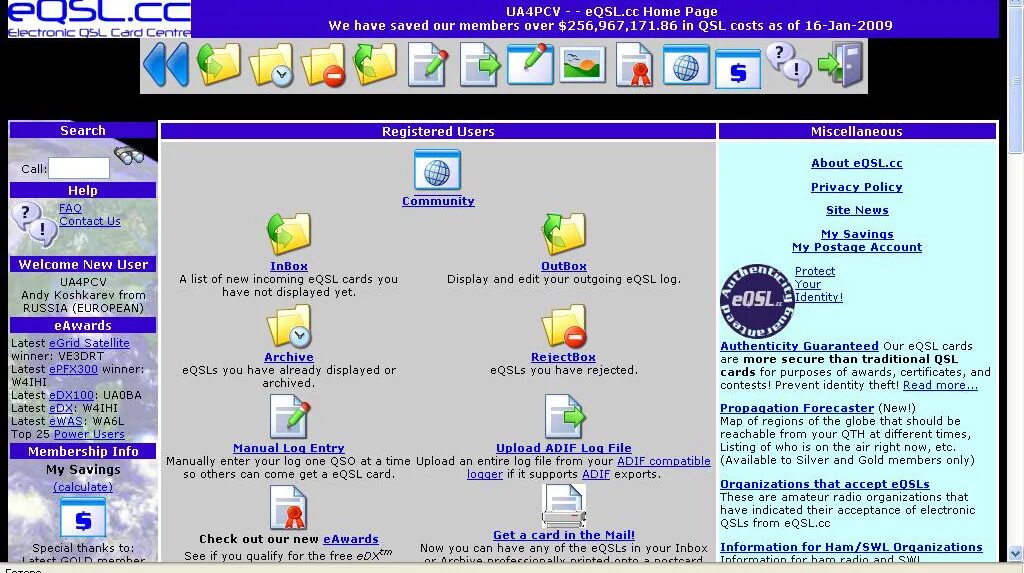Open About eQSL.cc link
Screen dimensions: 1024x573
coord(857,163)
